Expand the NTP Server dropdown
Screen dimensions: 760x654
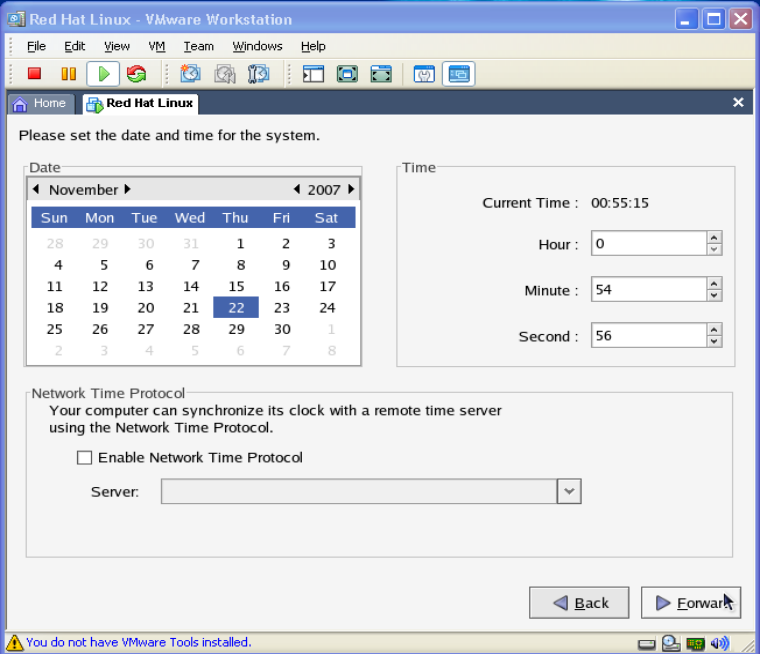pos(569,491)
